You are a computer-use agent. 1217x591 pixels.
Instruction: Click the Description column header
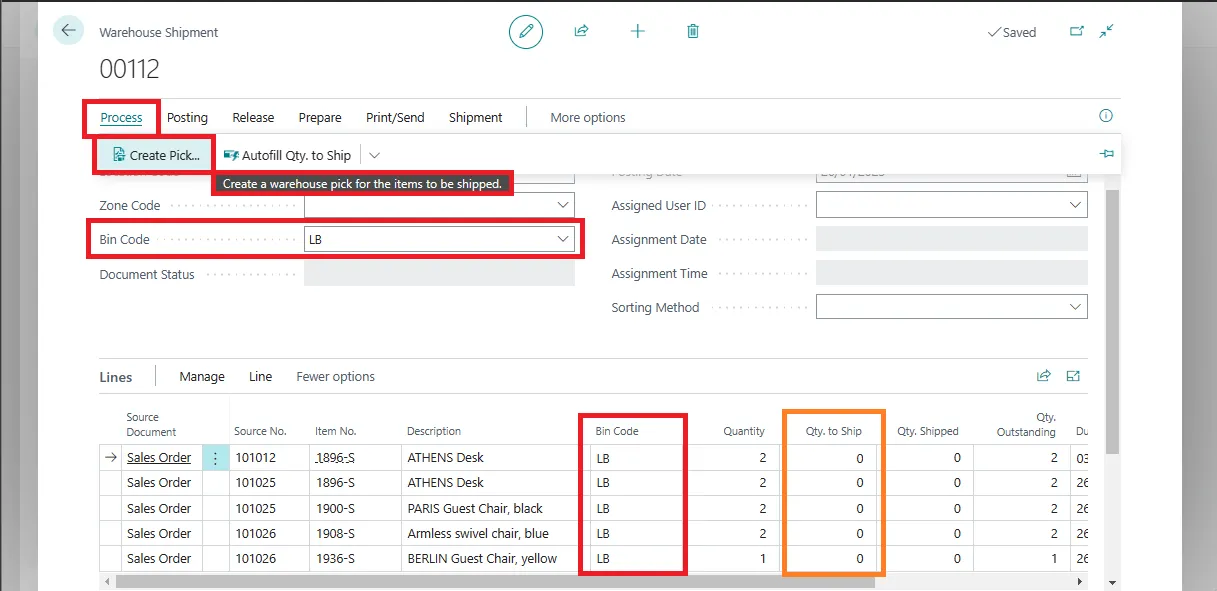pyautogui.click(x=434, y=431)
